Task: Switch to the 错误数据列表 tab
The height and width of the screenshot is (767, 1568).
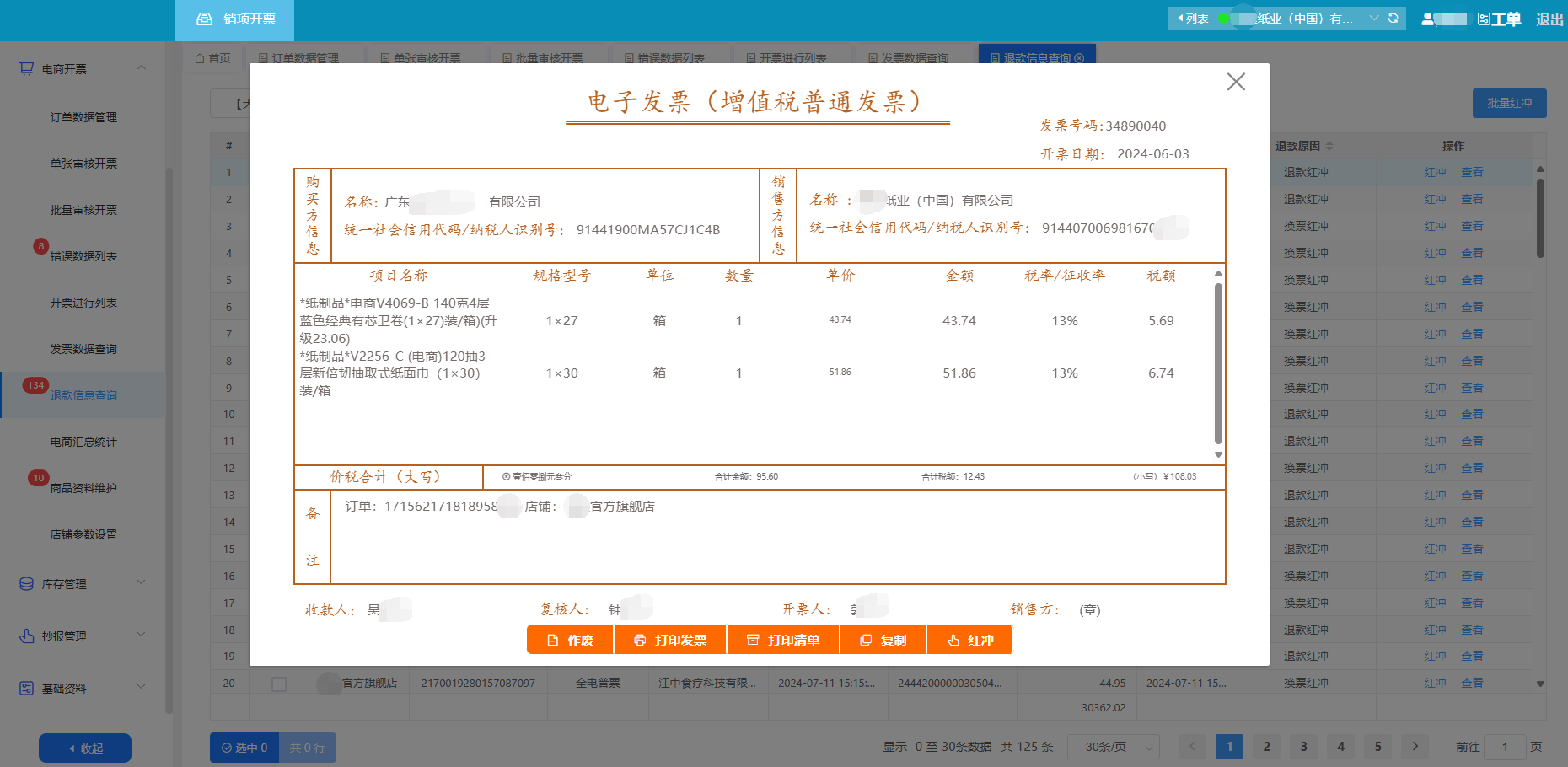Action: click(664, 58)
